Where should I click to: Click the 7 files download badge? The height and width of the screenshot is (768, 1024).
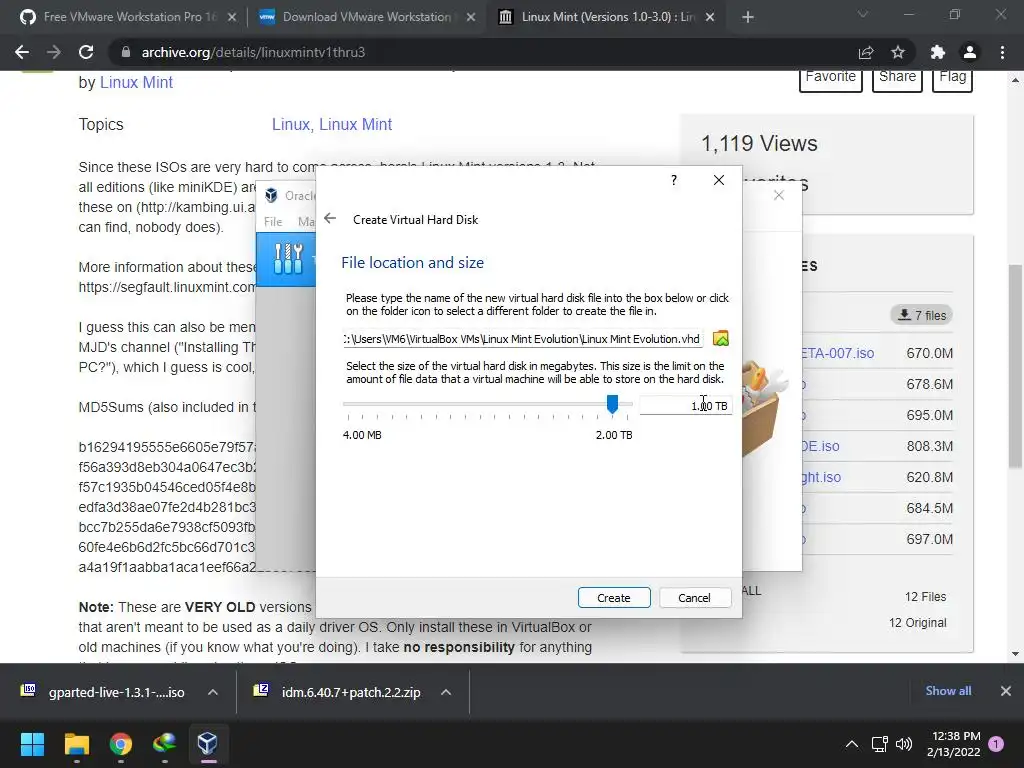[x=921, y=315]
